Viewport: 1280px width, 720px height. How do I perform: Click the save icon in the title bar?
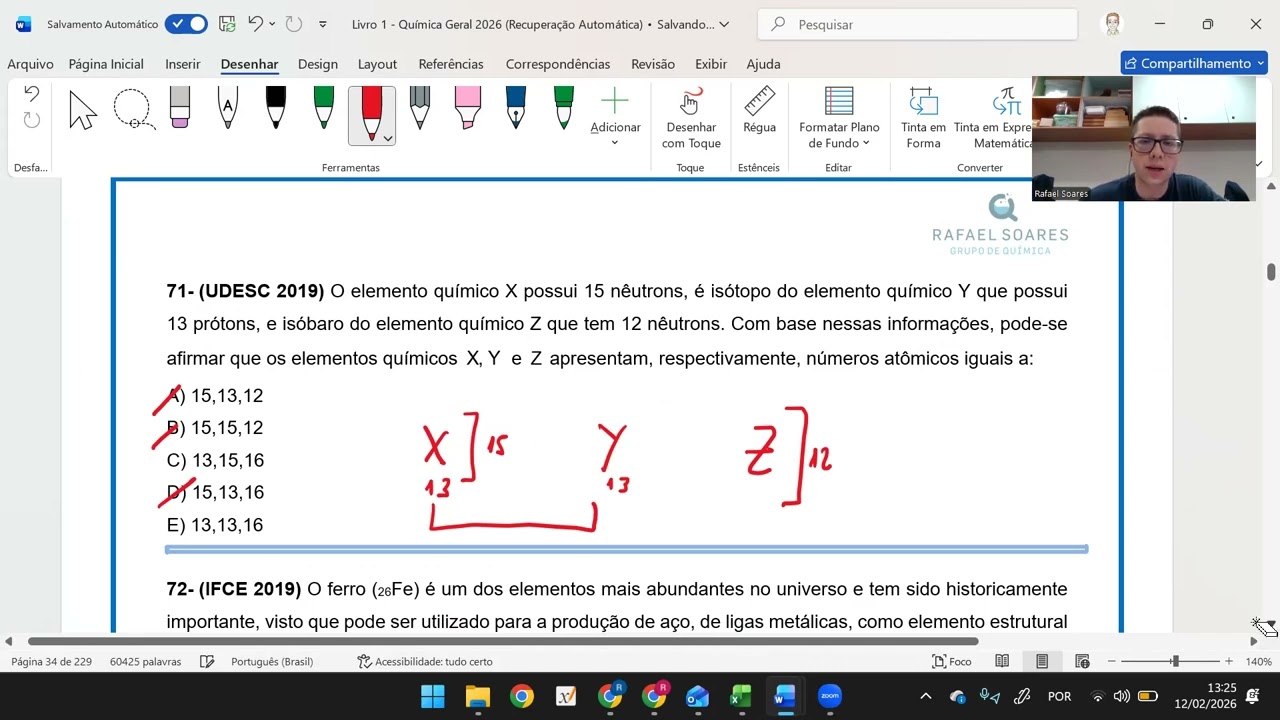(227, 24)
